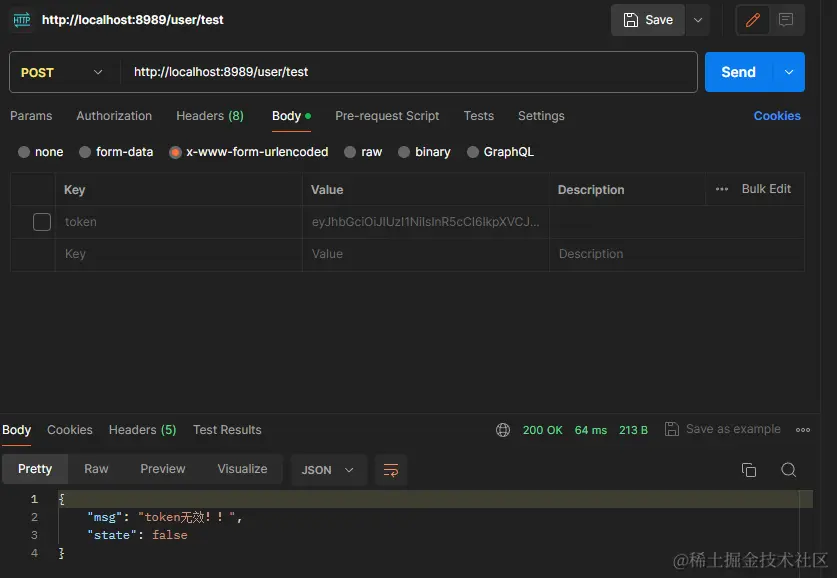Viewport: 837px width, 578px height.
Task: Click the Save button
Action: pyautogui.click(x=648, y=20)
